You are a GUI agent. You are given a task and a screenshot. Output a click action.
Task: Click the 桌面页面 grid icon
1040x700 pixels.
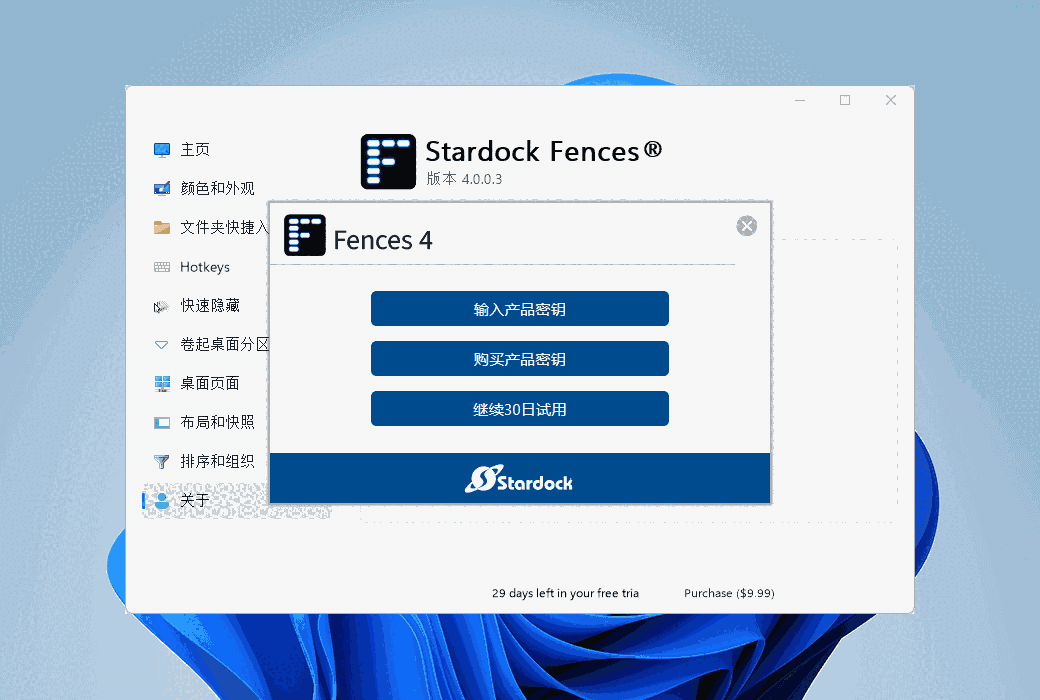coord(162,384)
